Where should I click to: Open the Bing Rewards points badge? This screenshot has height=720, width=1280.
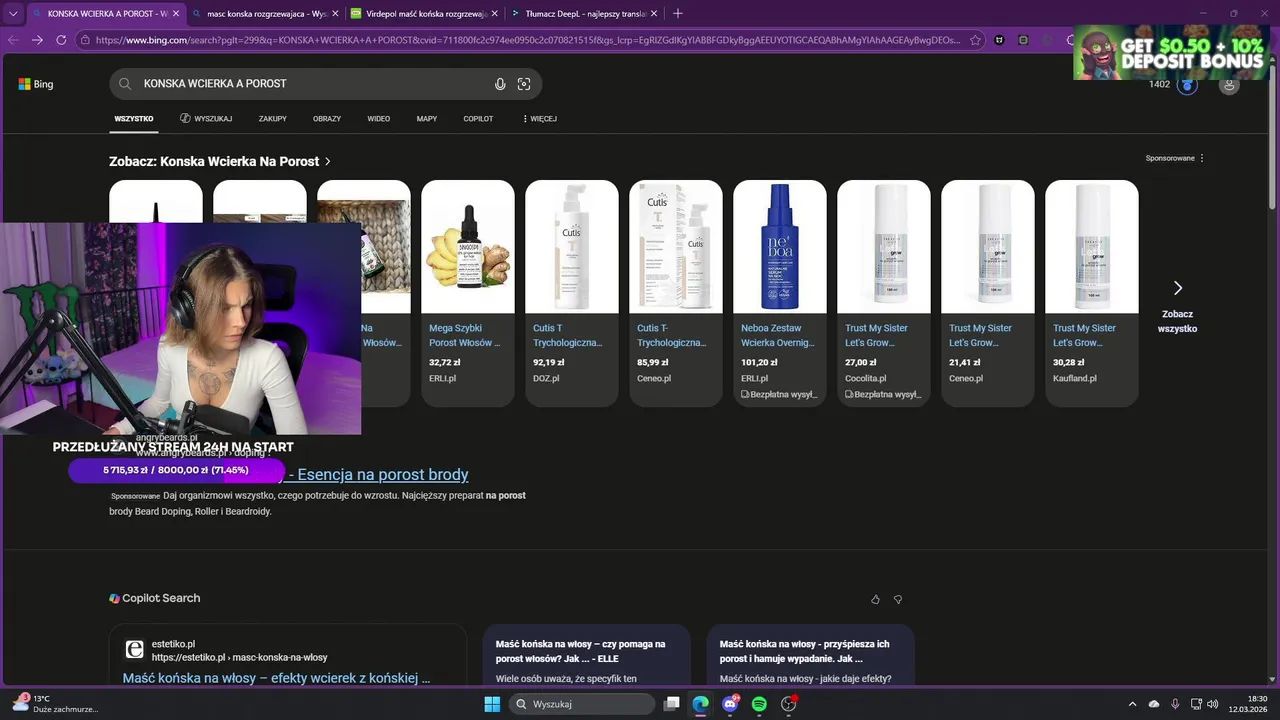(x=1187, y=85)
